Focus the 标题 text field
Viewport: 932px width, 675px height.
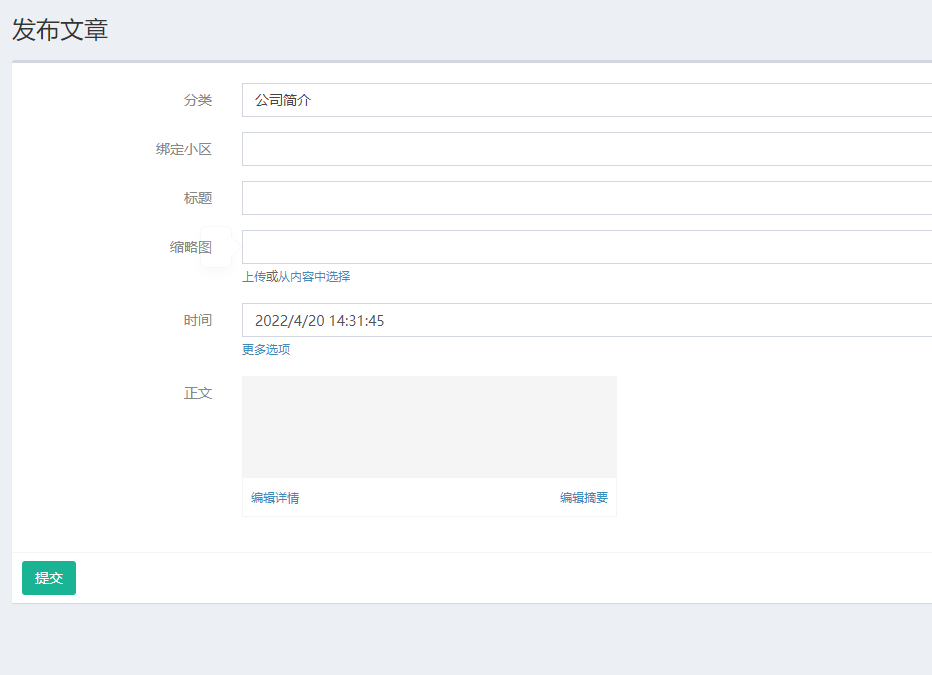587,198
